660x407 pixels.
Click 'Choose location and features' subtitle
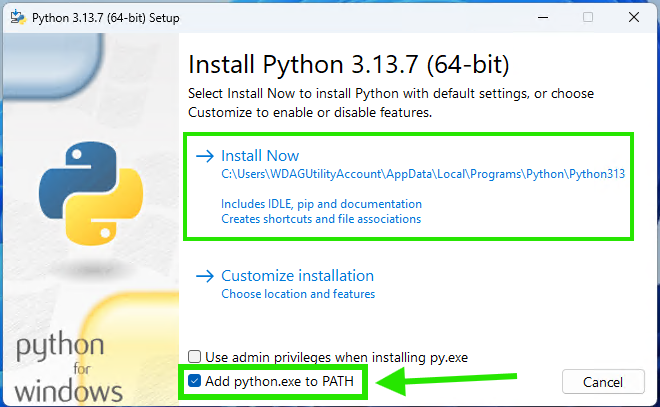[x=298, y=294]
